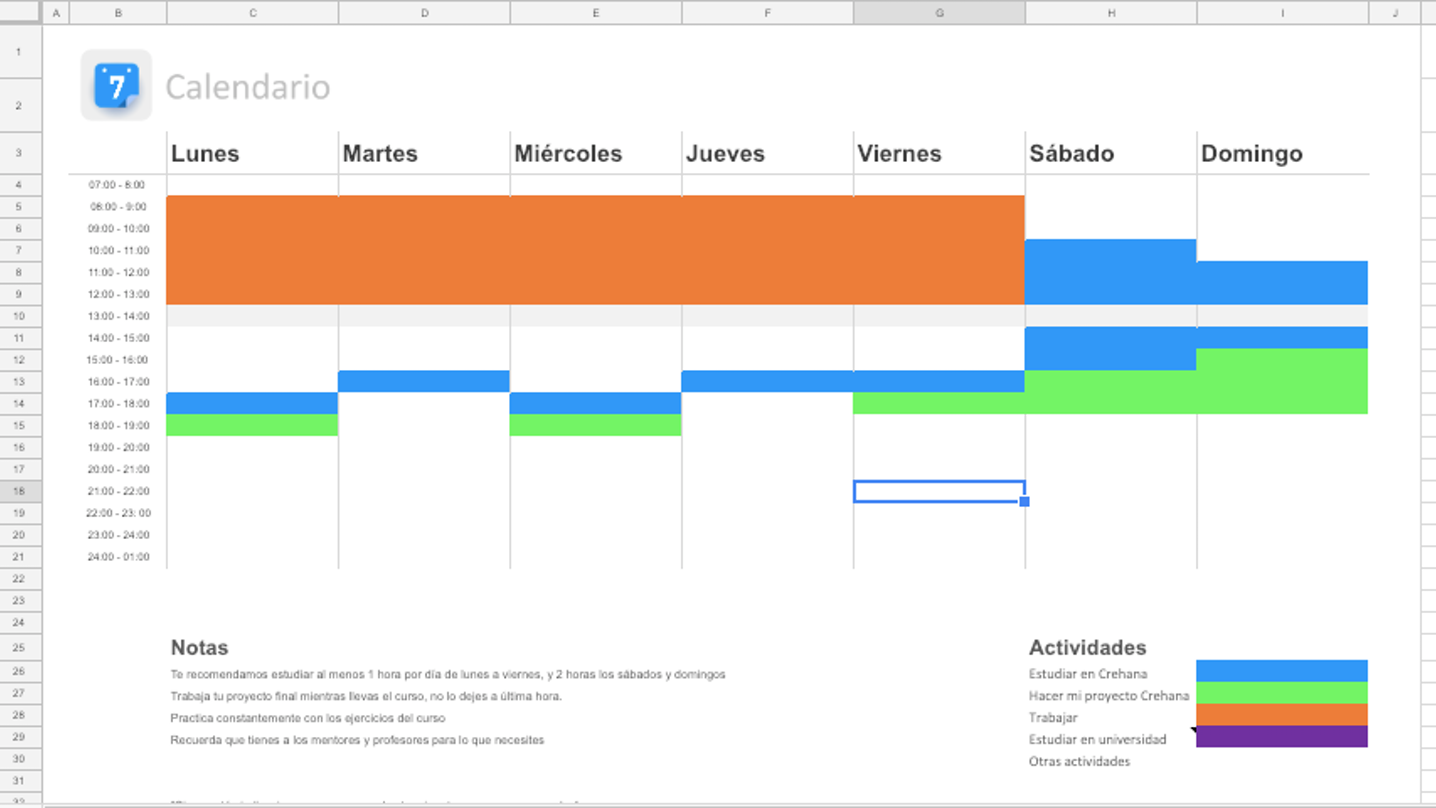This screenshot has width=1436, height=808.
Task: Click the select-all corner of the sheet
Action: (20, 12)
